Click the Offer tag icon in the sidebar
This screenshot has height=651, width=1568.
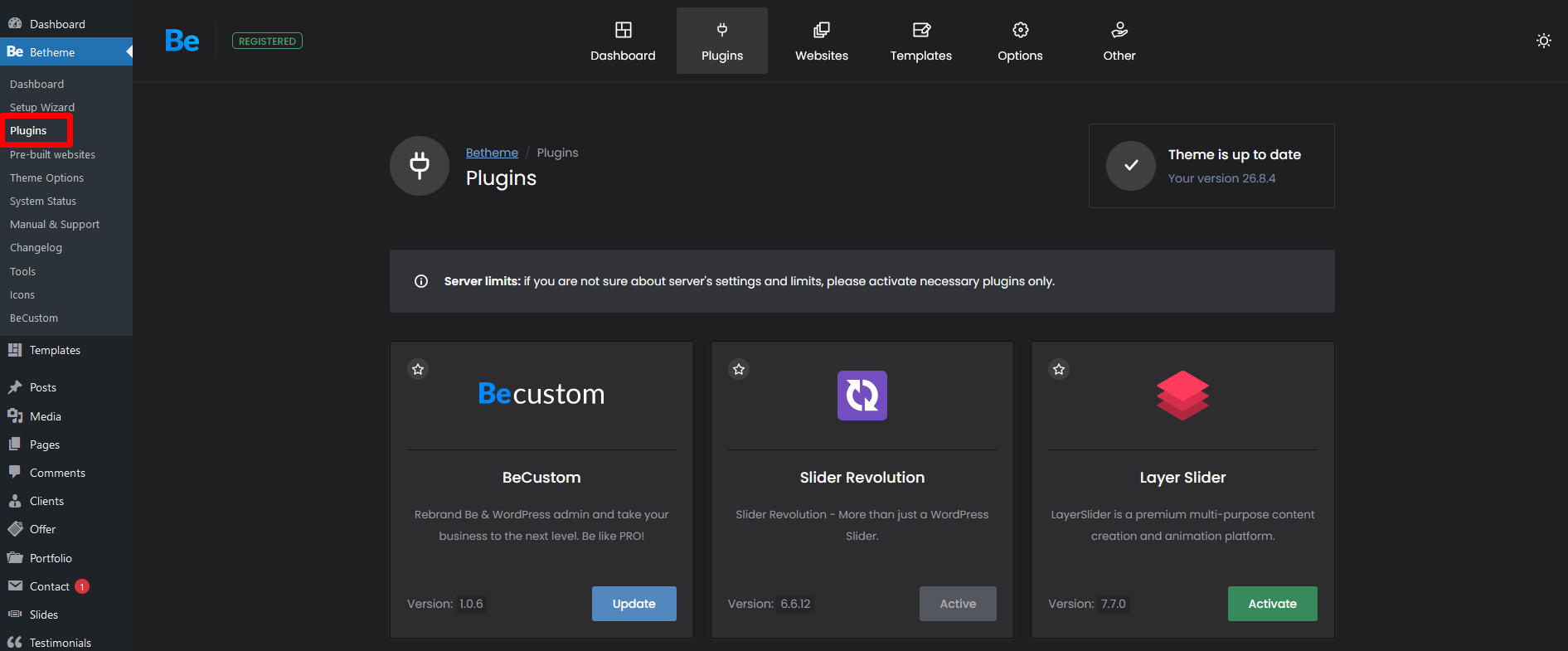click(x=15, y=528)
